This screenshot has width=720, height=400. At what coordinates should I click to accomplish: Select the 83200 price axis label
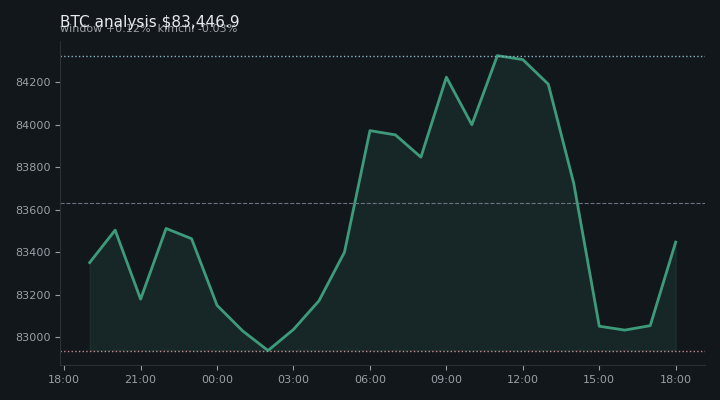(x=33, y=295)
